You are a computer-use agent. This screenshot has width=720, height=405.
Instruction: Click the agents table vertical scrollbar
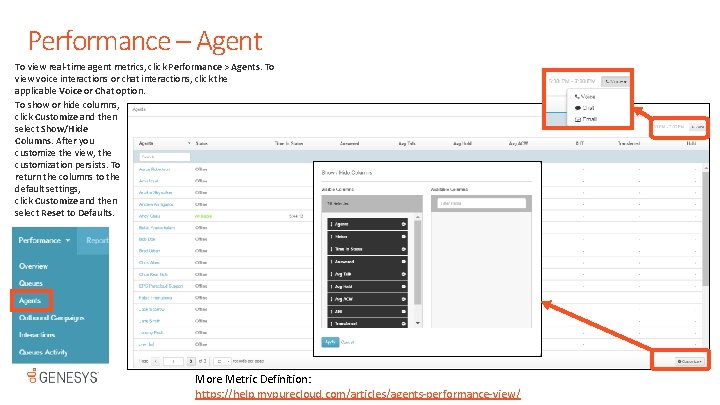point(705,228)
